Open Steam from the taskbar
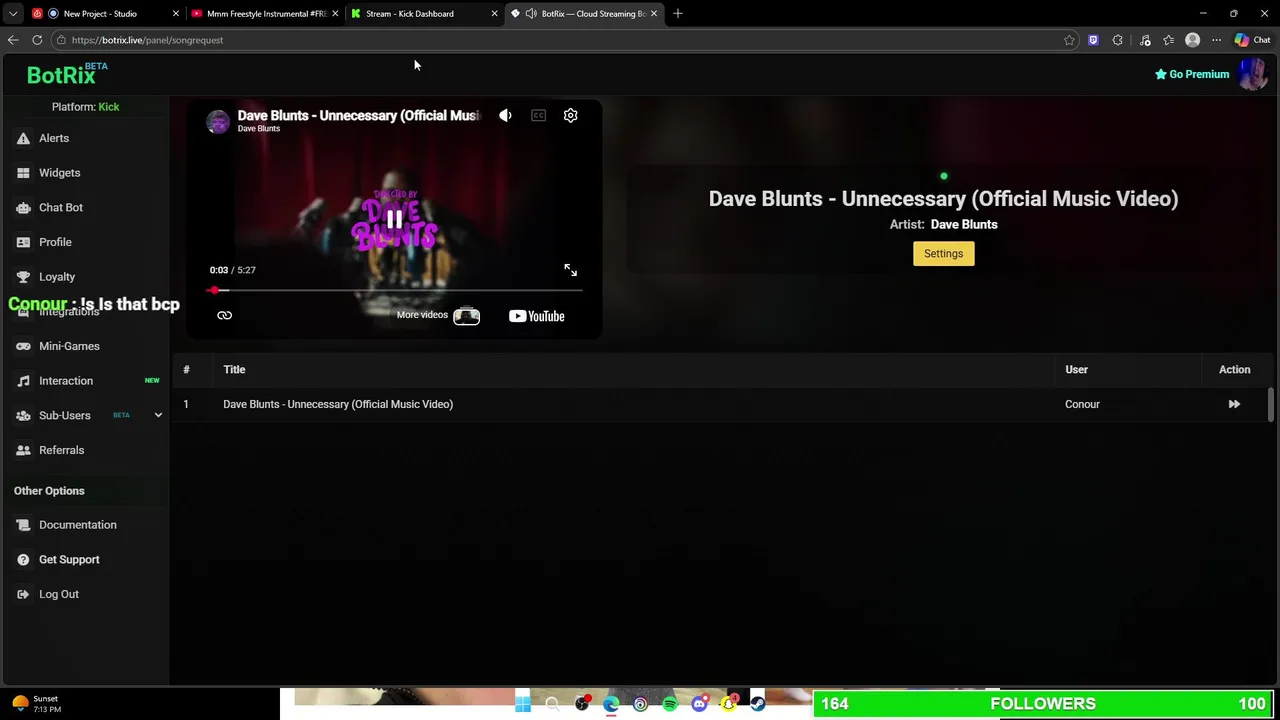1280x720 pixels. [x=758, y=704]
